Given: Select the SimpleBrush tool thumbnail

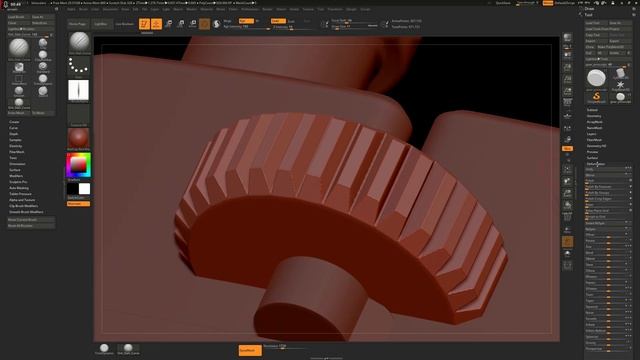Looking at the screenshot, I should 596,97.
